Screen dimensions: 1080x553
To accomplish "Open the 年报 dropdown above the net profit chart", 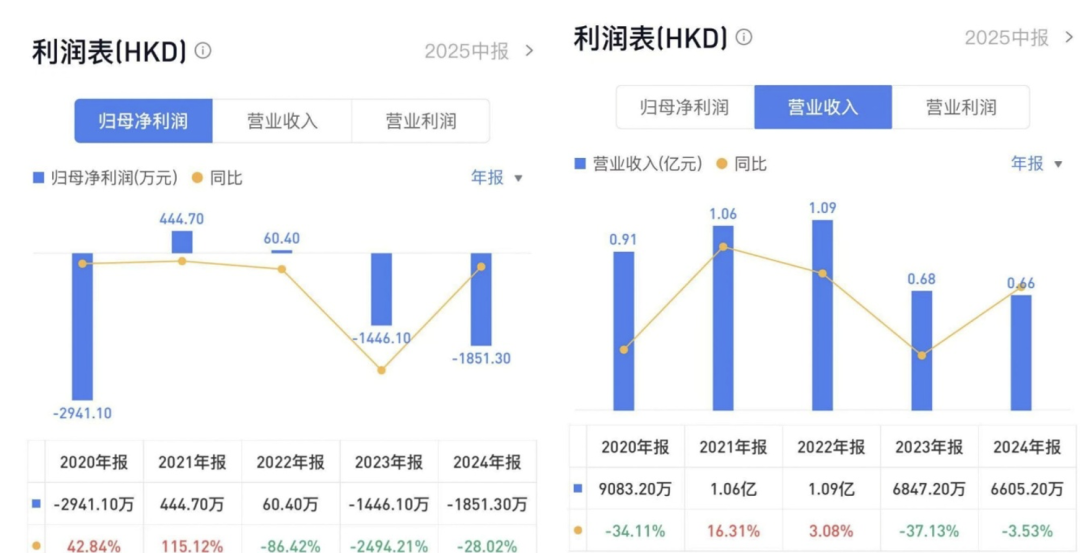I will 496,177.
